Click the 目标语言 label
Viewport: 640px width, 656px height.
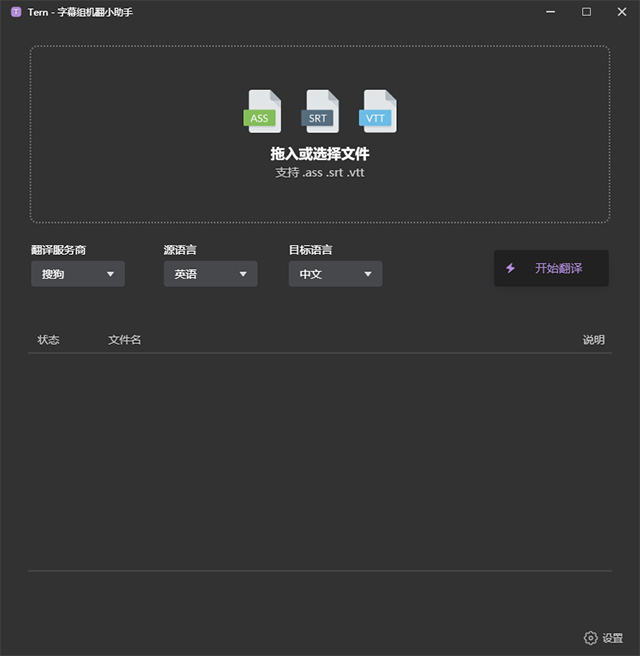pyautogui.click(x=310, y=250)
